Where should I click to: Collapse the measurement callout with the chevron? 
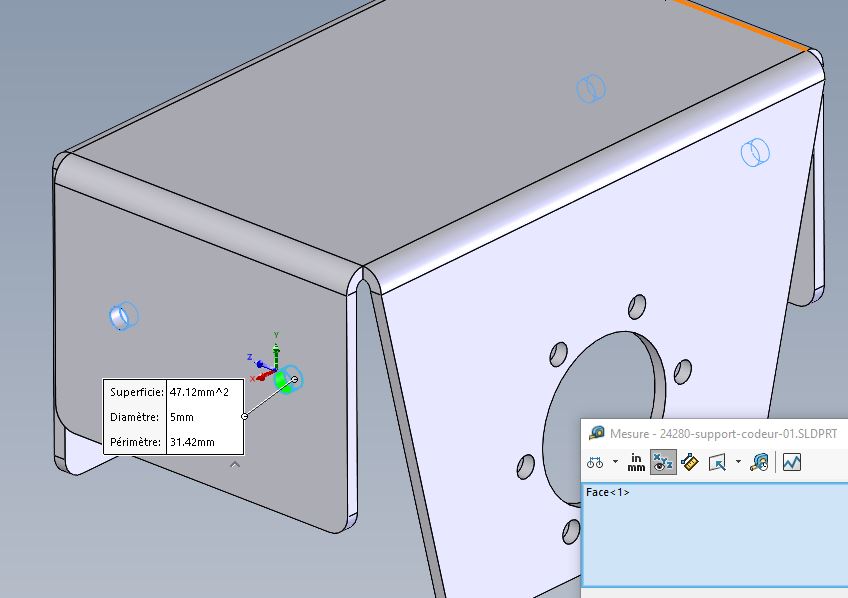coord(235,464)
